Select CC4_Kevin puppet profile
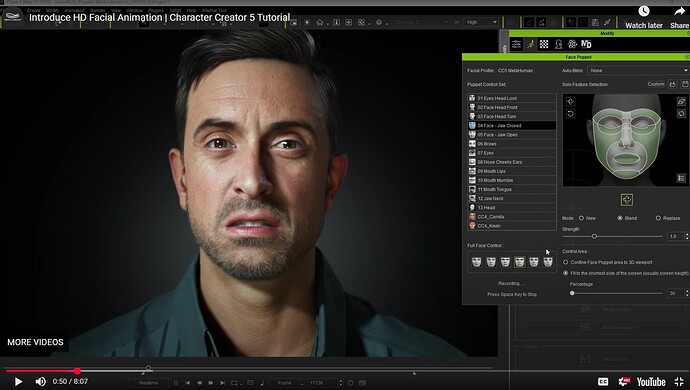 (512, 226)
